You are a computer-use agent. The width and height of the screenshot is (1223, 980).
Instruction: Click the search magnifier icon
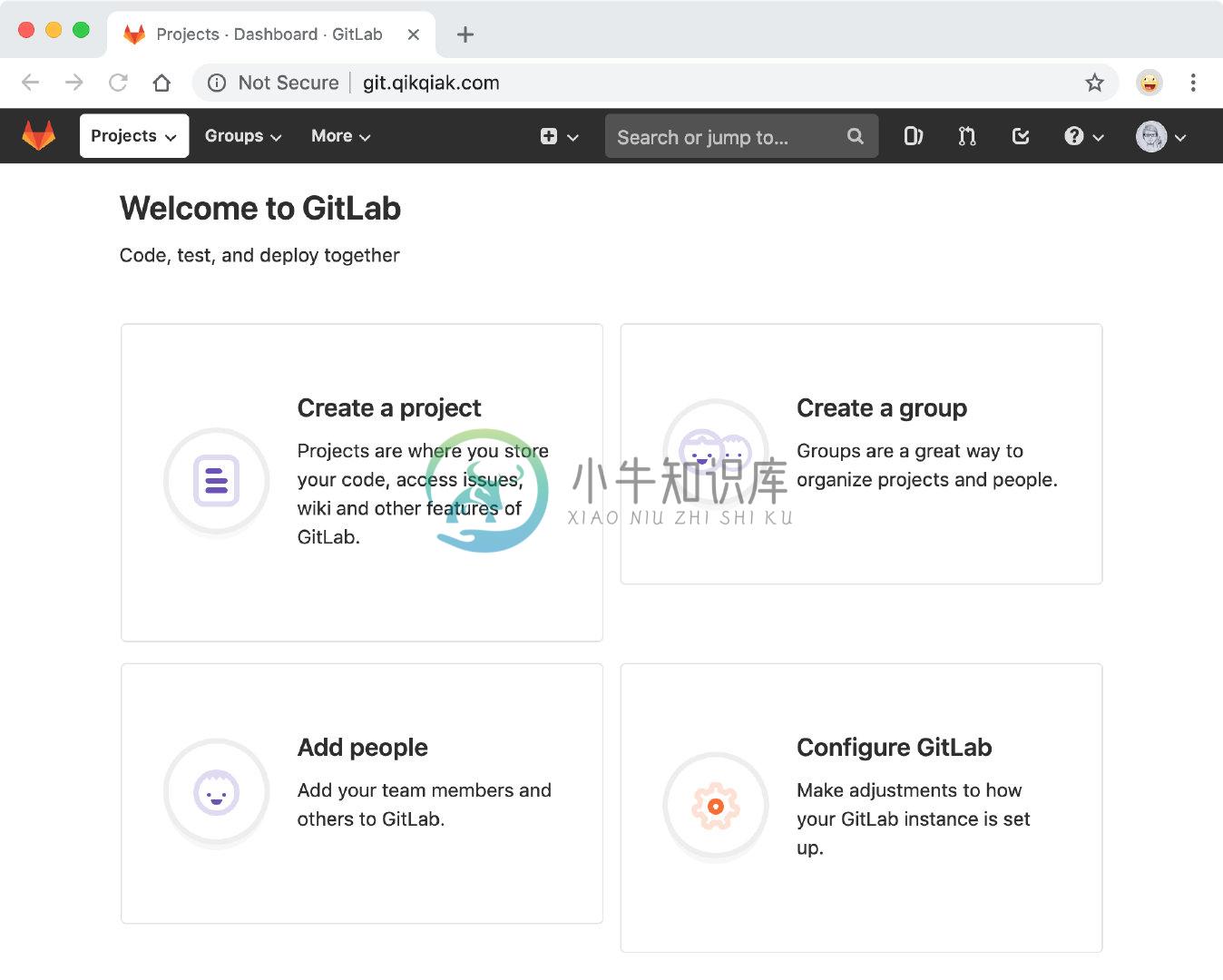855,136
